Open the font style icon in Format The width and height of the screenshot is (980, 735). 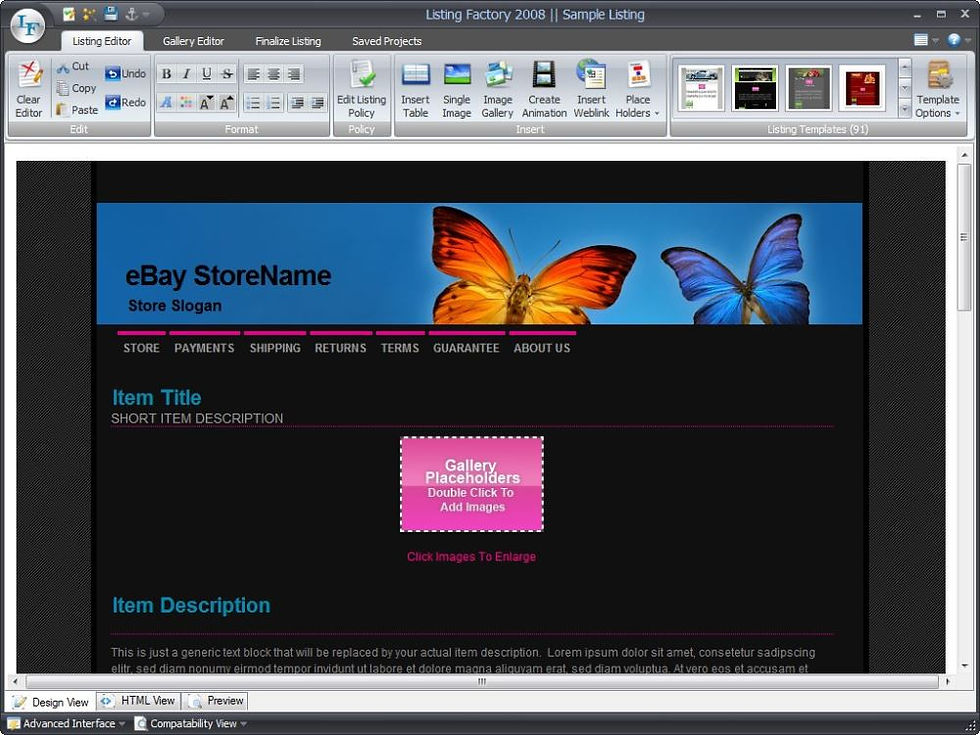tap(166, 102)
